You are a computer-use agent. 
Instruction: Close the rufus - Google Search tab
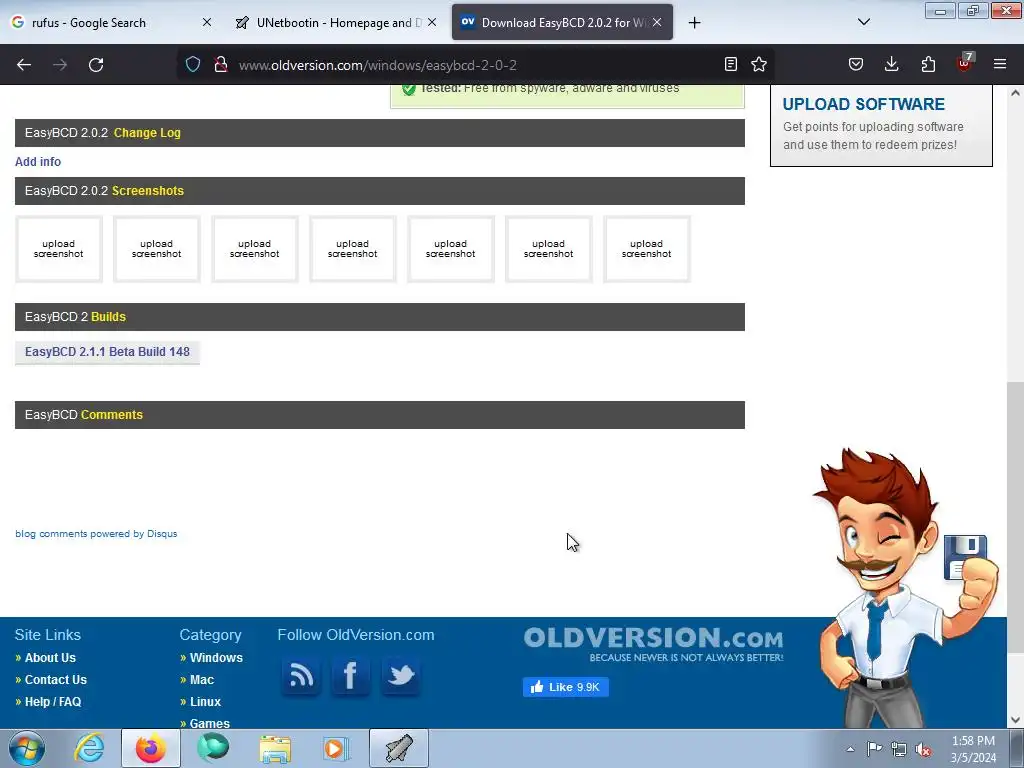pos(207,22)
